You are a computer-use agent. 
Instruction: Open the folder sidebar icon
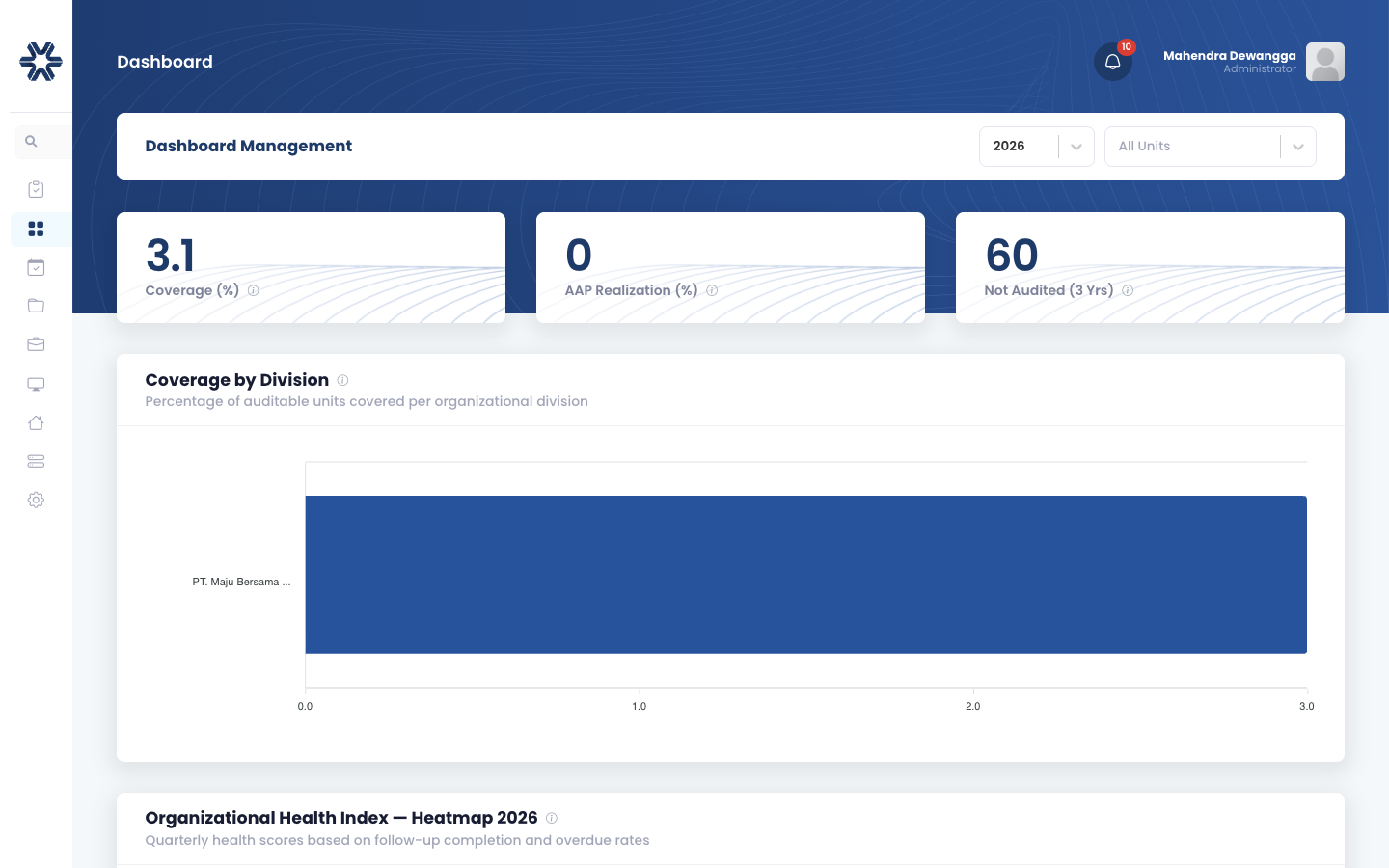point(36,306)
